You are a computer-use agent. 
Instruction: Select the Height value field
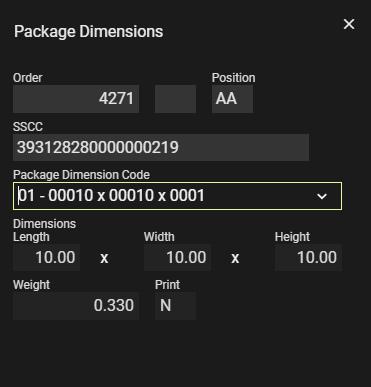pos(308,257)
